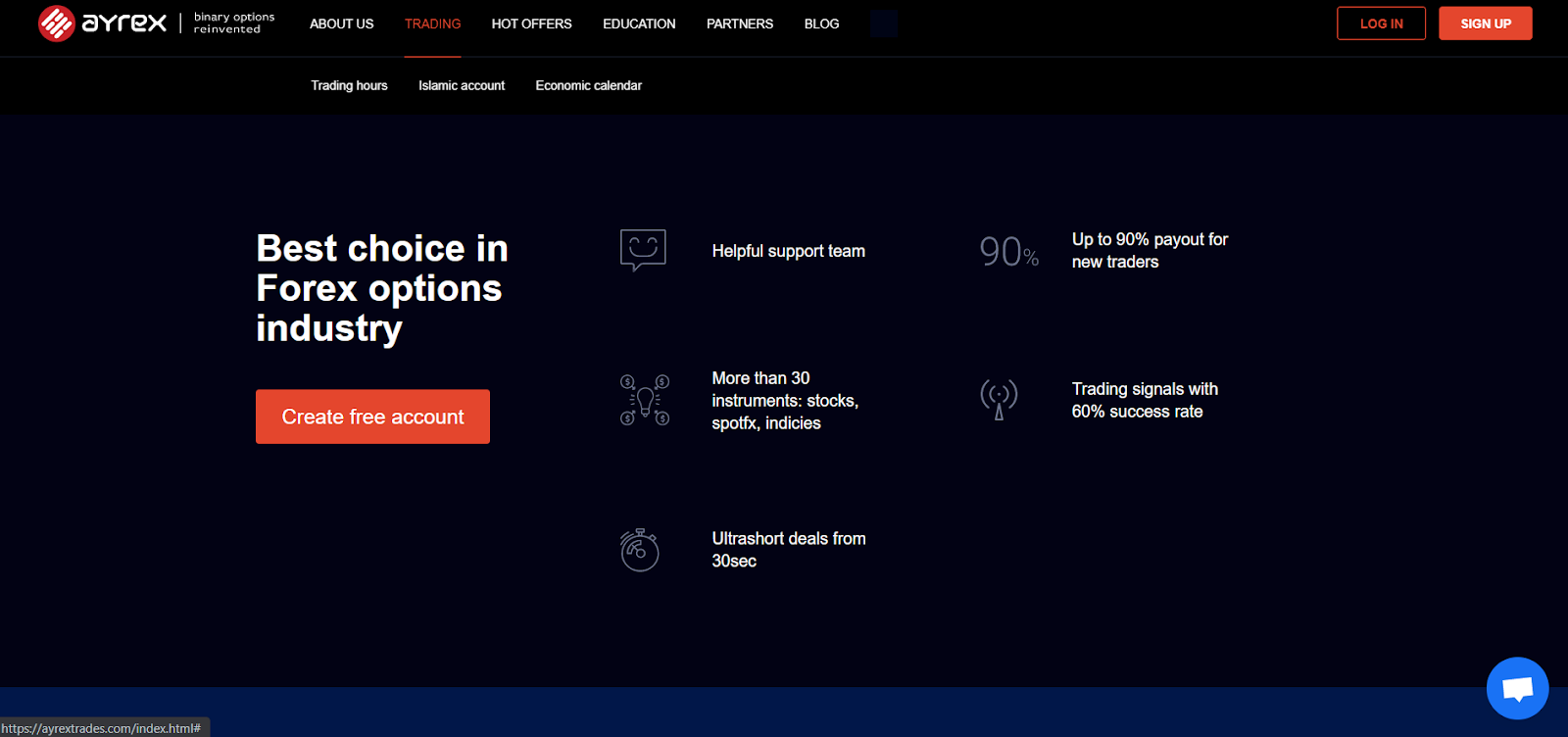Click 'More than 30 instruments' text

[785, 401]
